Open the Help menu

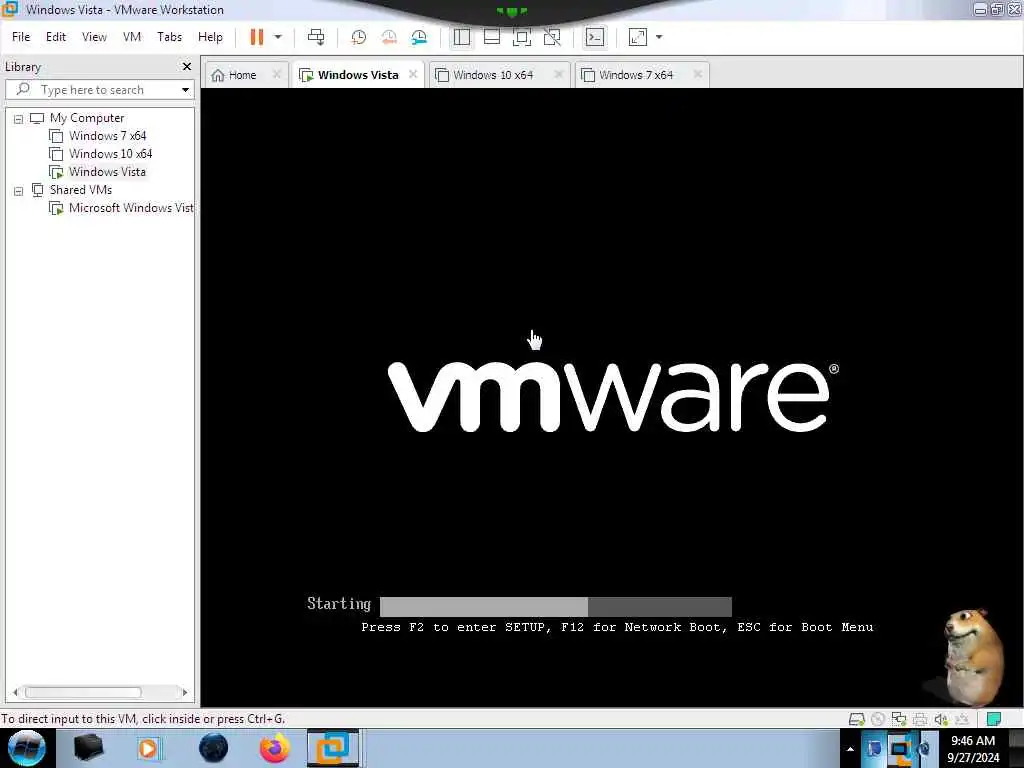[x=210, y=37]
